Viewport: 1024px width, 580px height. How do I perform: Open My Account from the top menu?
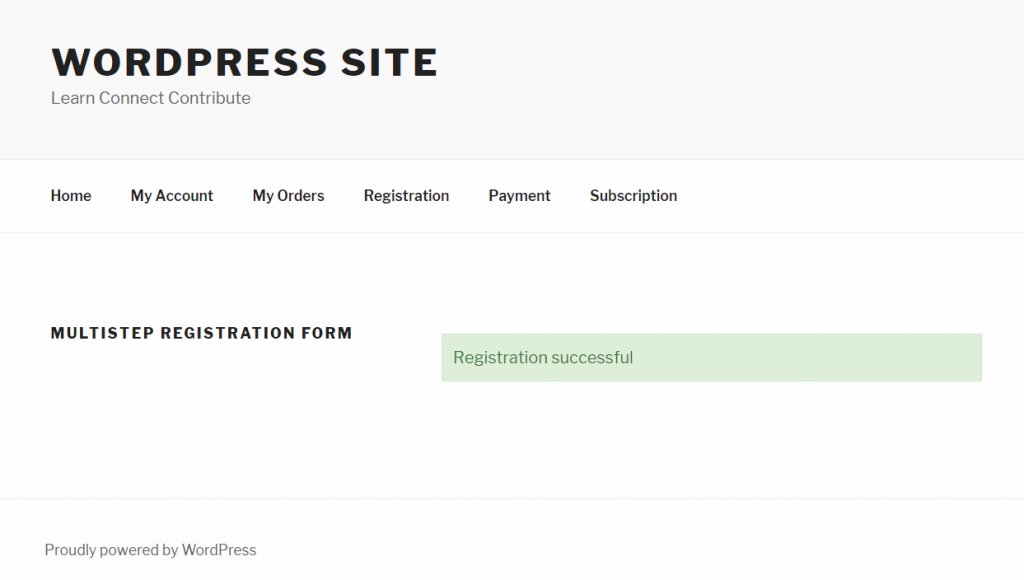pyautogui.click(x=171, y=195)
